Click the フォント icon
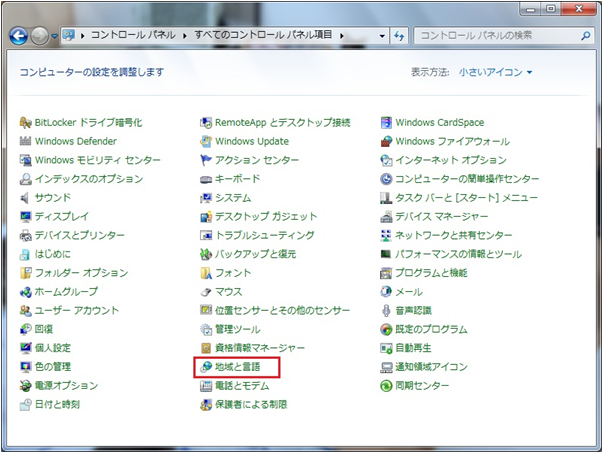This screenshot has height=453, width=603. [206, 273]
